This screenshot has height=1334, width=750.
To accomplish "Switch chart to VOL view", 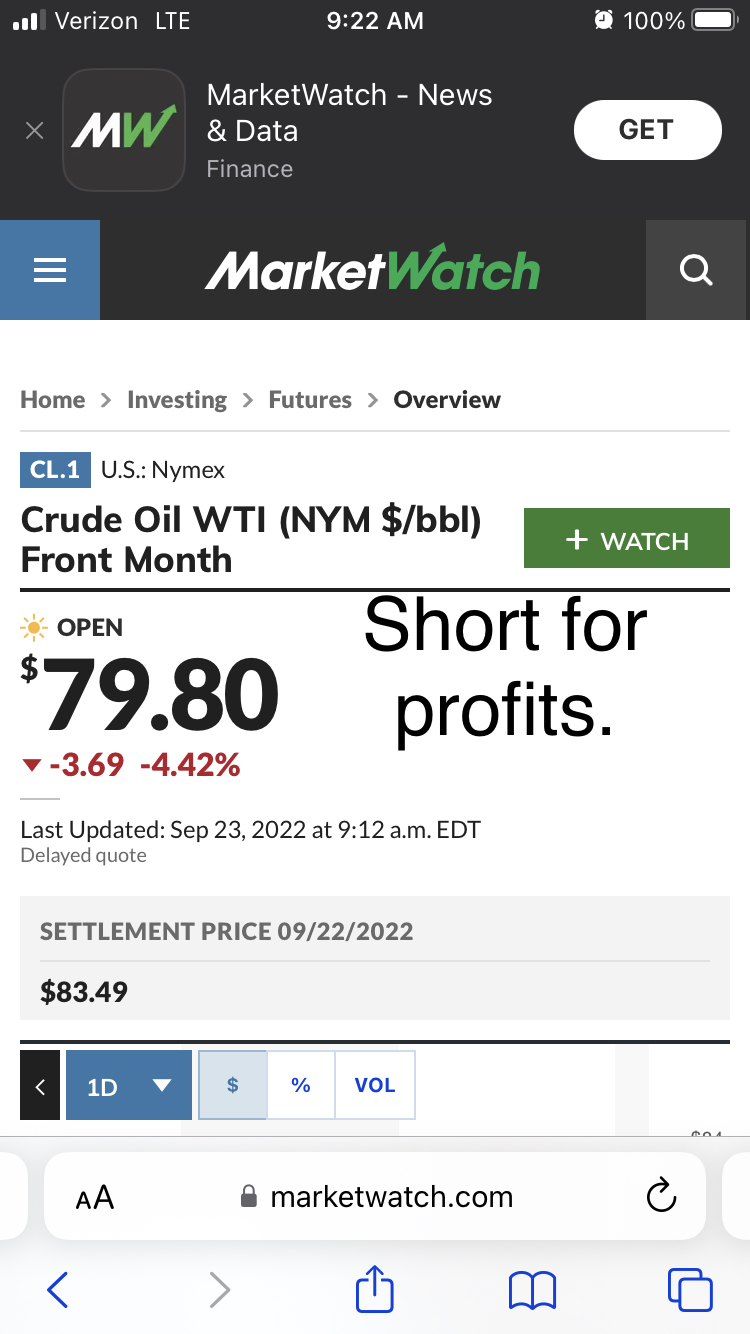I will click(x=375, y=1085).
